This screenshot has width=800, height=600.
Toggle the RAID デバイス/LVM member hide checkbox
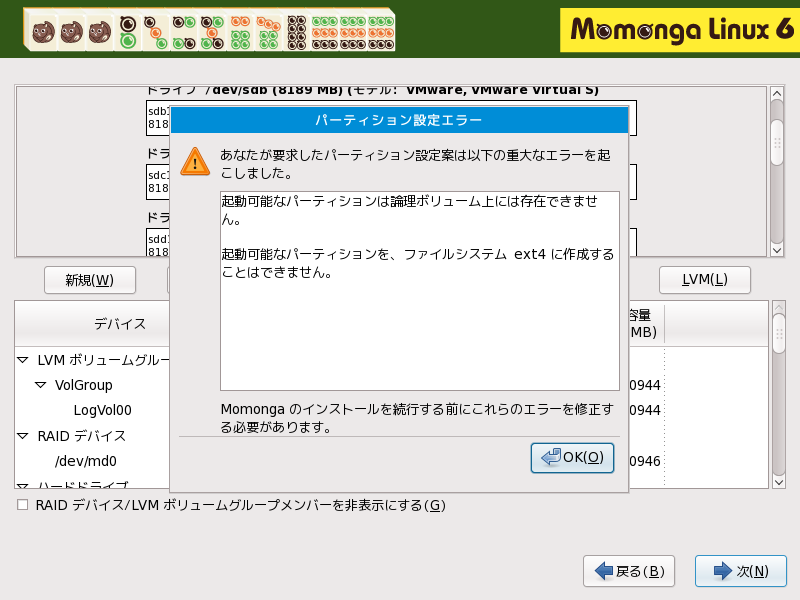pyautogui.click(x=22, y=505)
